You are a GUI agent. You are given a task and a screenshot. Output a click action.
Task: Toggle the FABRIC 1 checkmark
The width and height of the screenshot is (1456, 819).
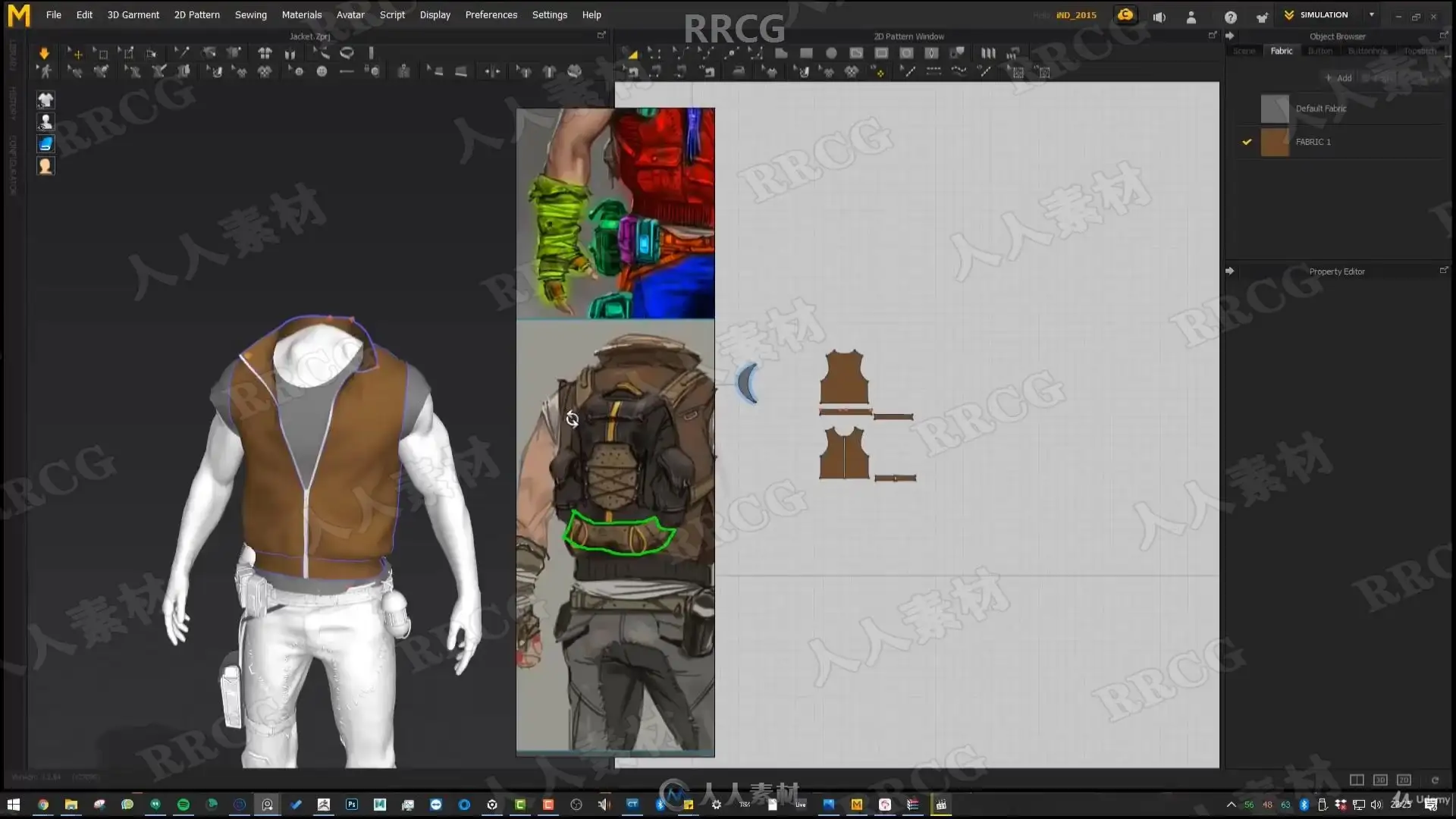point(1246,142)
